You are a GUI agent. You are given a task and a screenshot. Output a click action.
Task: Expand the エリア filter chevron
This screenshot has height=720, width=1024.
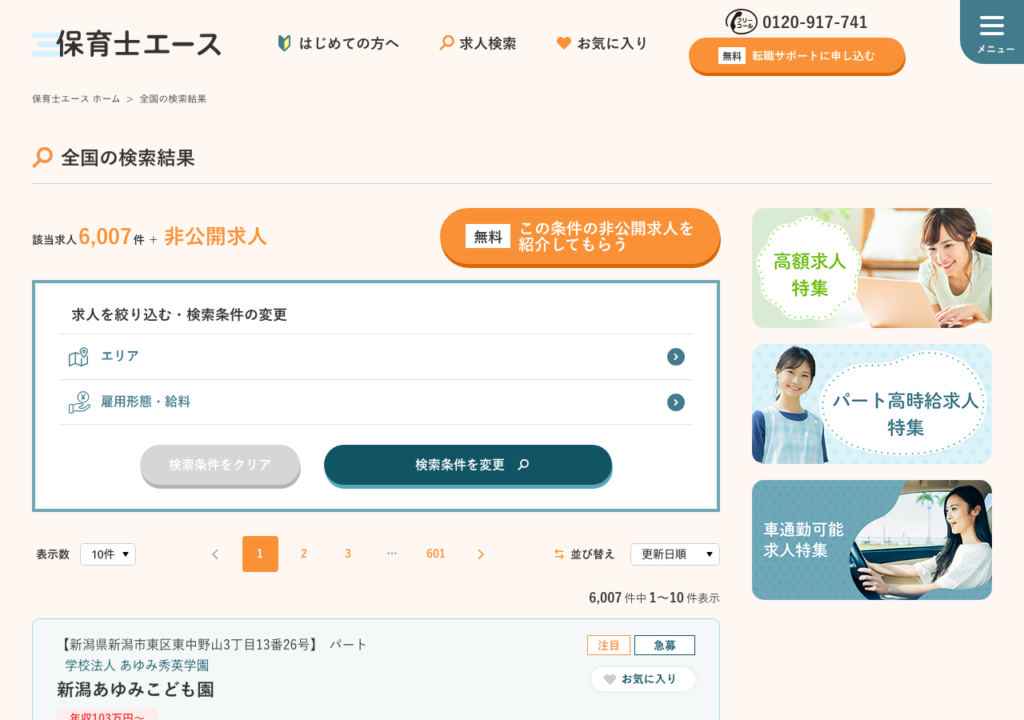[676, 357]
